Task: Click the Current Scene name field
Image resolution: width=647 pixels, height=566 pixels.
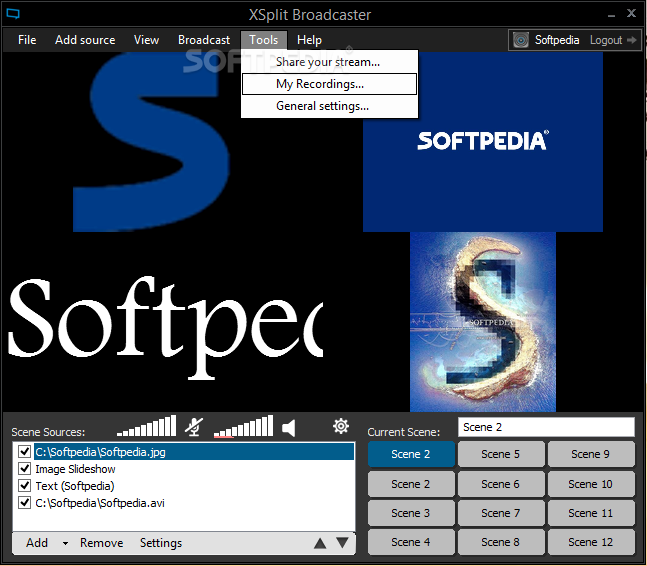Action: 546,427
